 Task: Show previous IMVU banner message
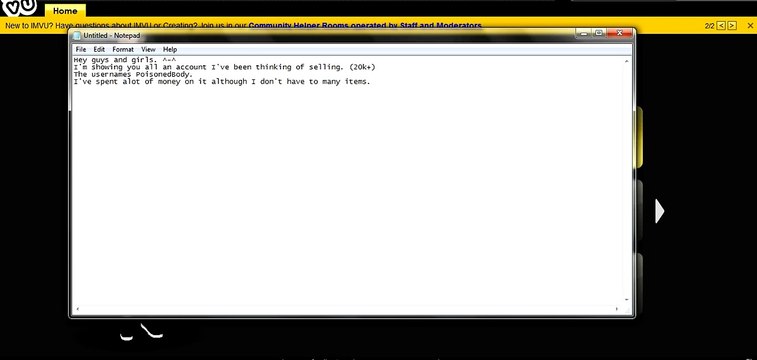pos(721,26)
